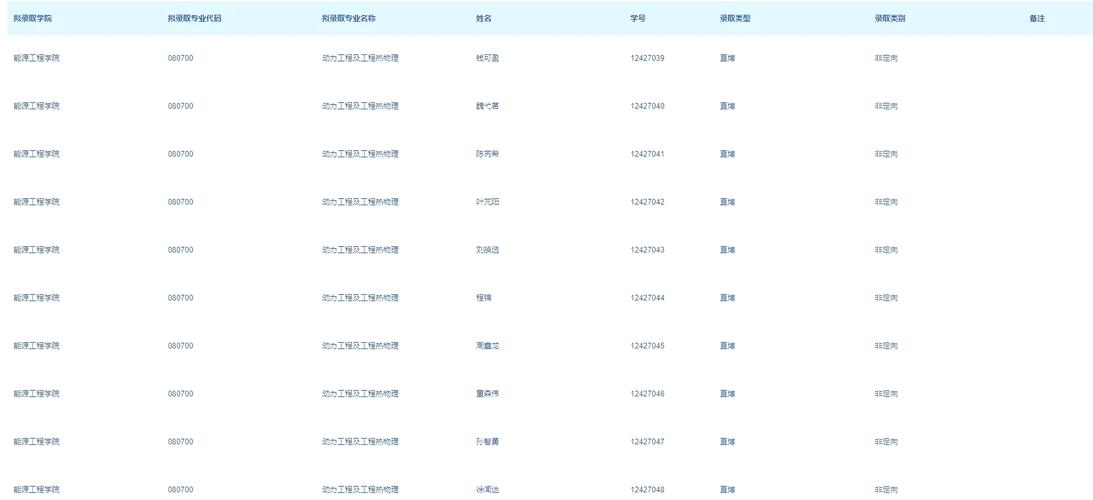
Task: Click the 拟录取专业代码 column header
Action: pos(194,19)
